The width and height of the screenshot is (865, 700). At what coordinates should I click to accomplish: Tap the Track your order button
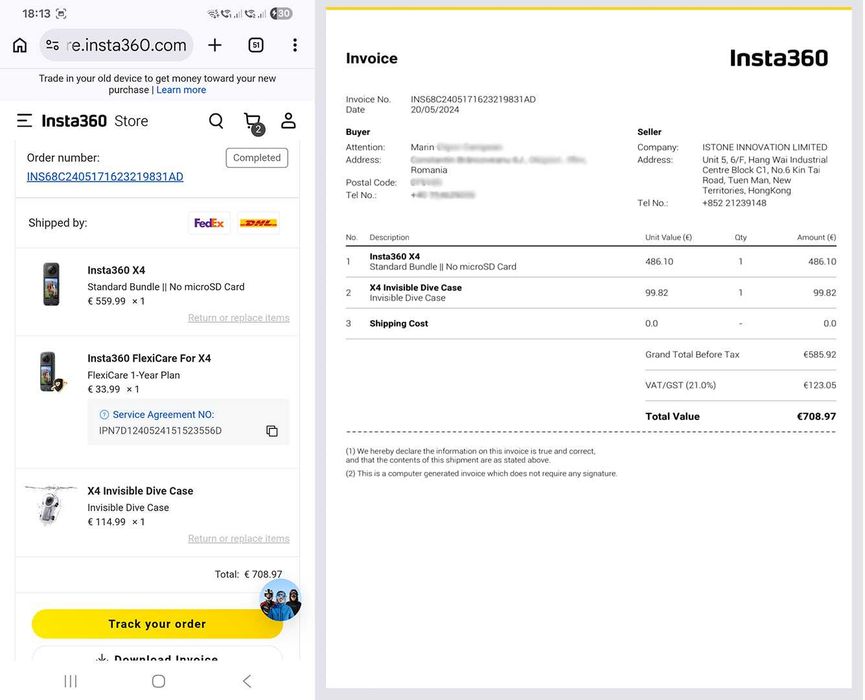coord(157,624)
